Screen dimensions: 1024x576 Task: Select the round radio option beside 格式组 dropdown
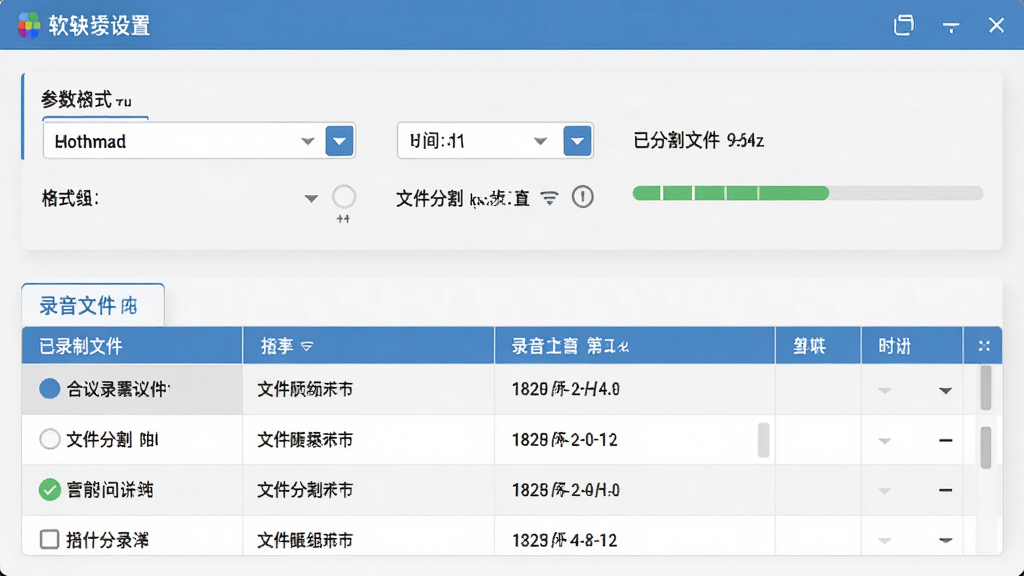(344, 197)
